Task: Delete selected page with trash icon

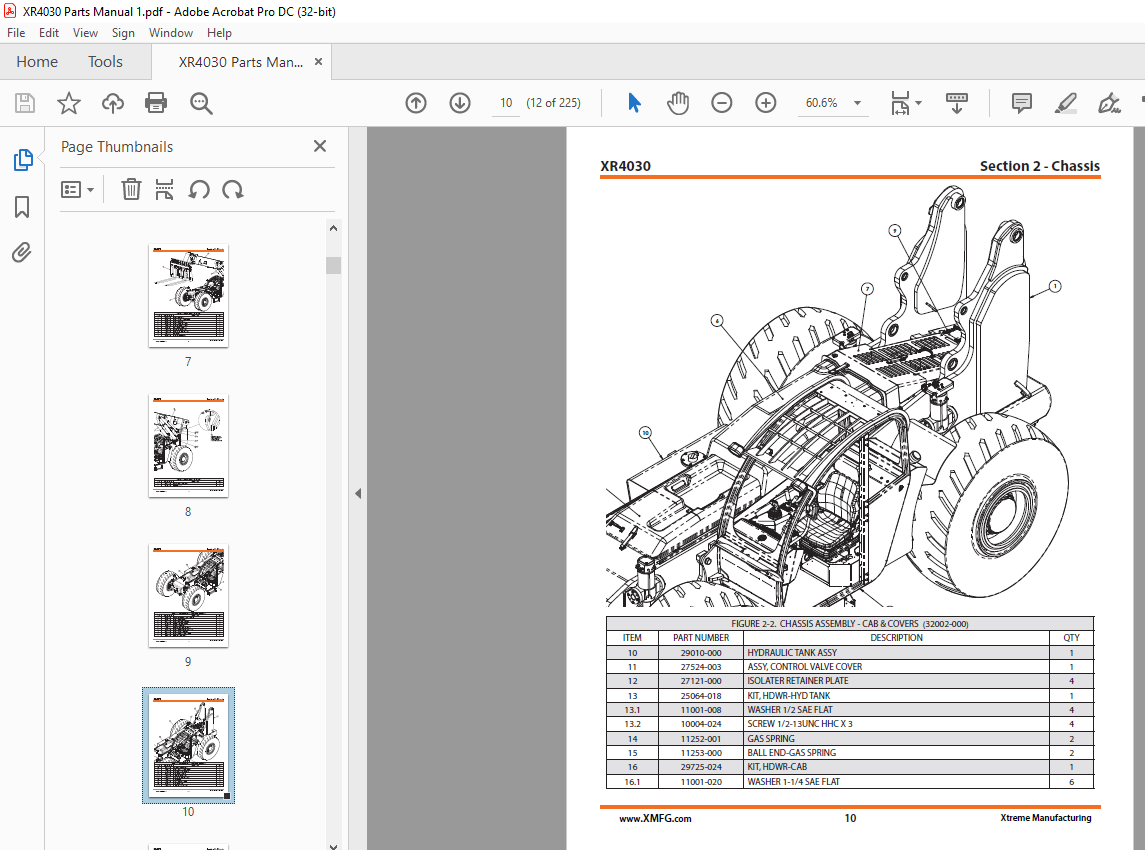Action: coord(131,190)
